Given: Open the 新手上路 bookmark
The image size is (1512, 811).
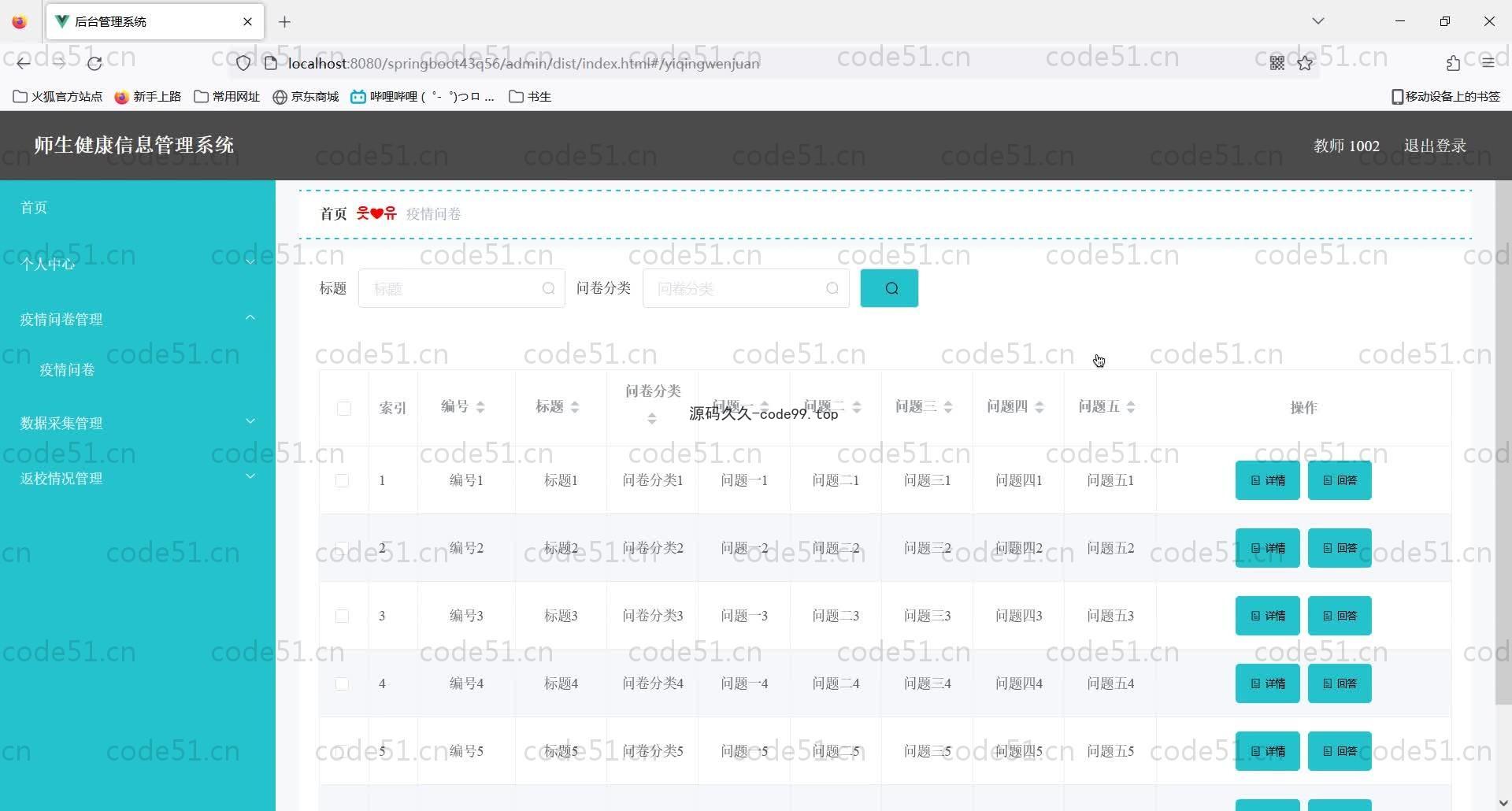Looking at the screenshot, I should tap(147, 97).
